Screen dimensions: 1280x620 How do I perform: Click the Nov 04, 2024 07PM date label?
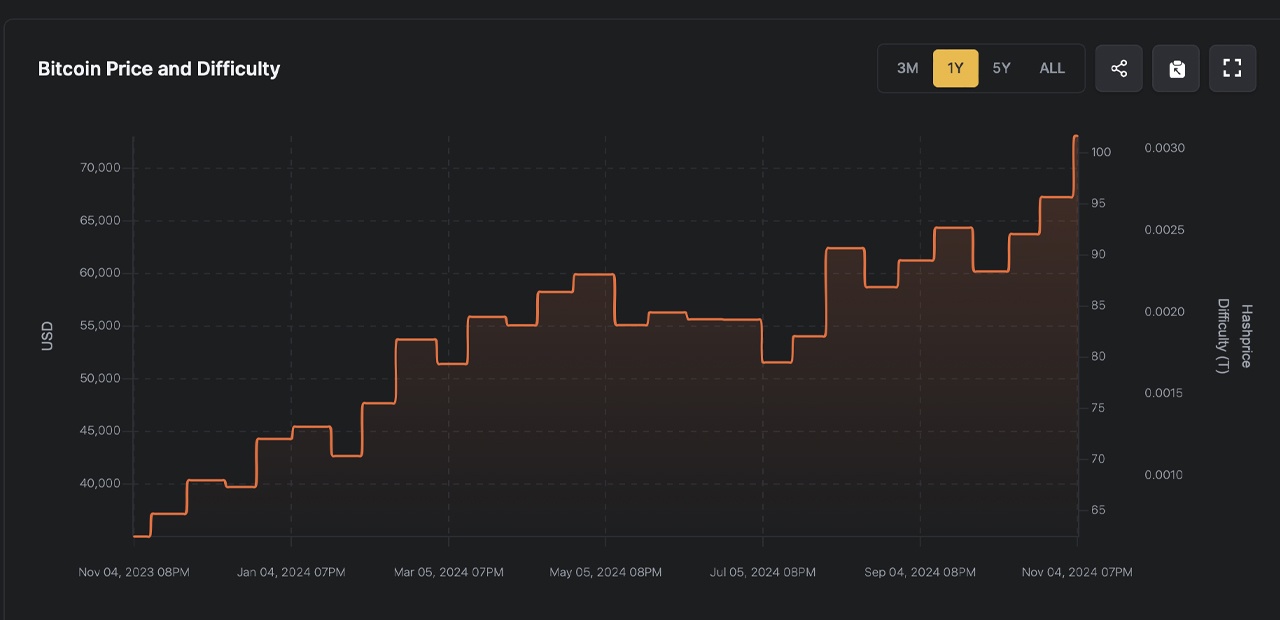click(x=1077, y=573)
